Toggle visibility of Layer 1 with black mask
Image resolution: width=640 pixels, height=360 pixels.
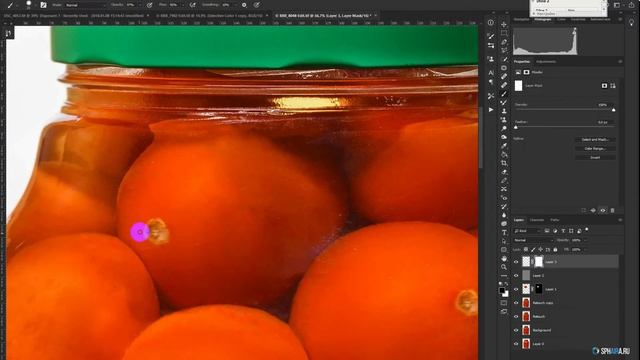point(516,289)
